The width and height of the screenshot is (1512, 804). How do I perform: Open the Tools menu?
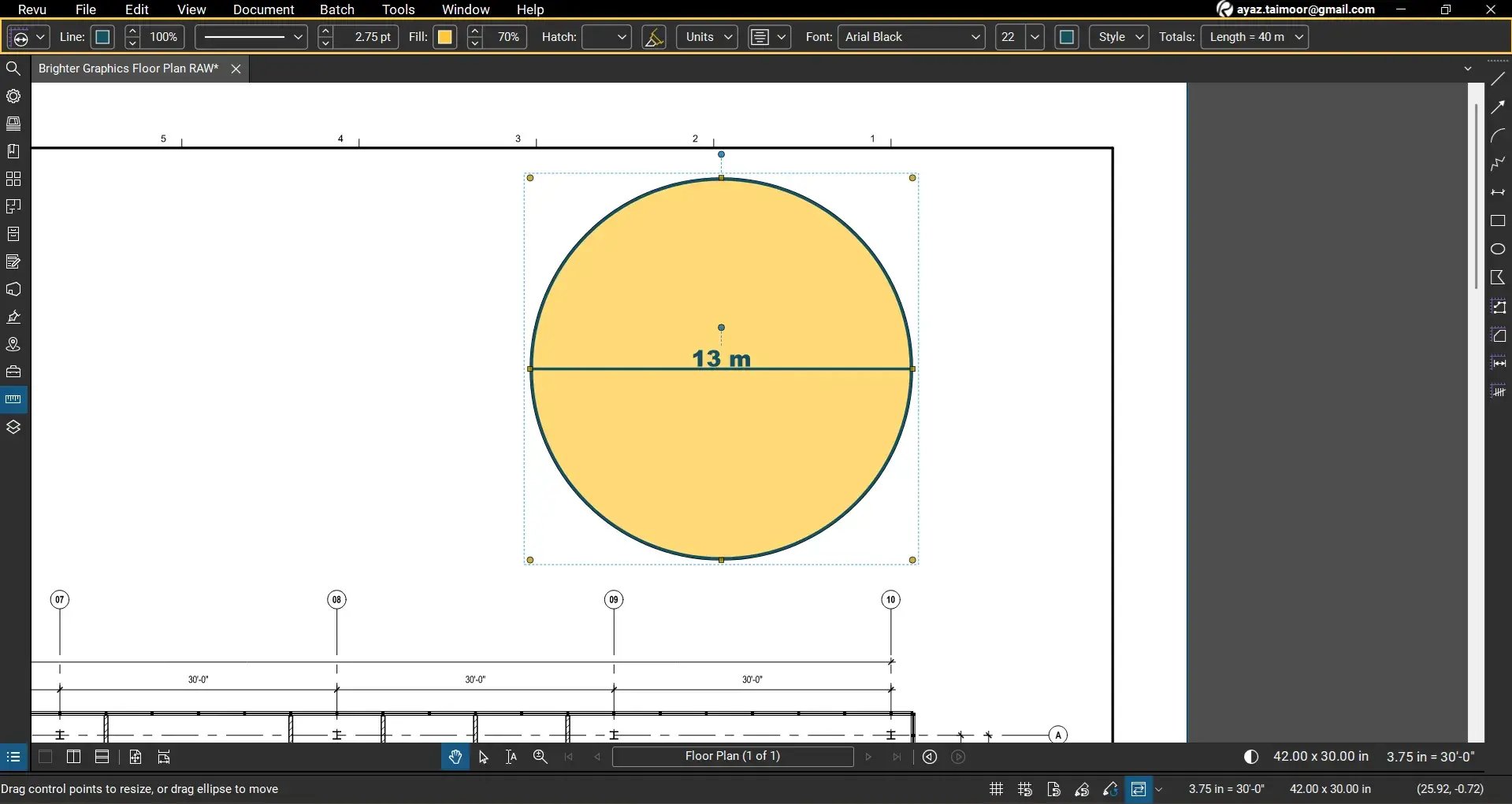point(398,9)
